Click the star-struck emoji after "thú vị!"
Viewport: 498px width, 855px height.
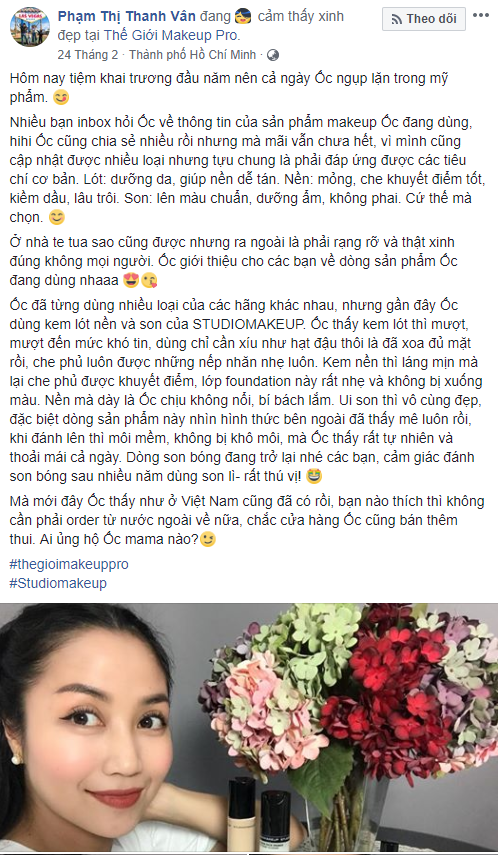(314, 477)
